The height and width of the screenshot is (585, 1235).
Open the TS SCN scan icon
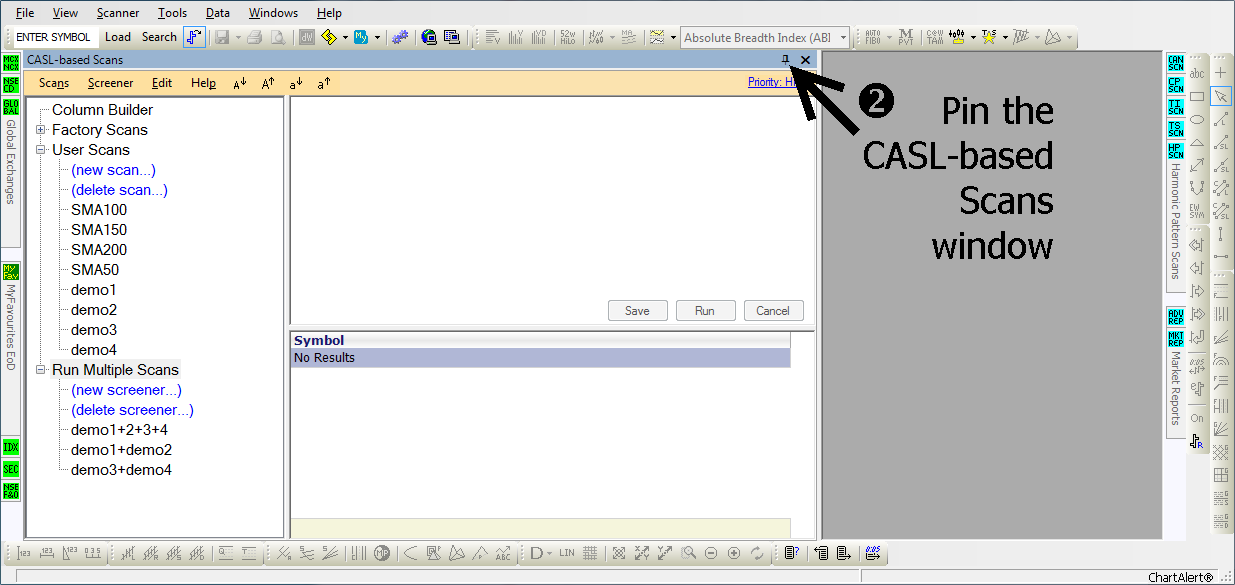tap(1176, 129)
